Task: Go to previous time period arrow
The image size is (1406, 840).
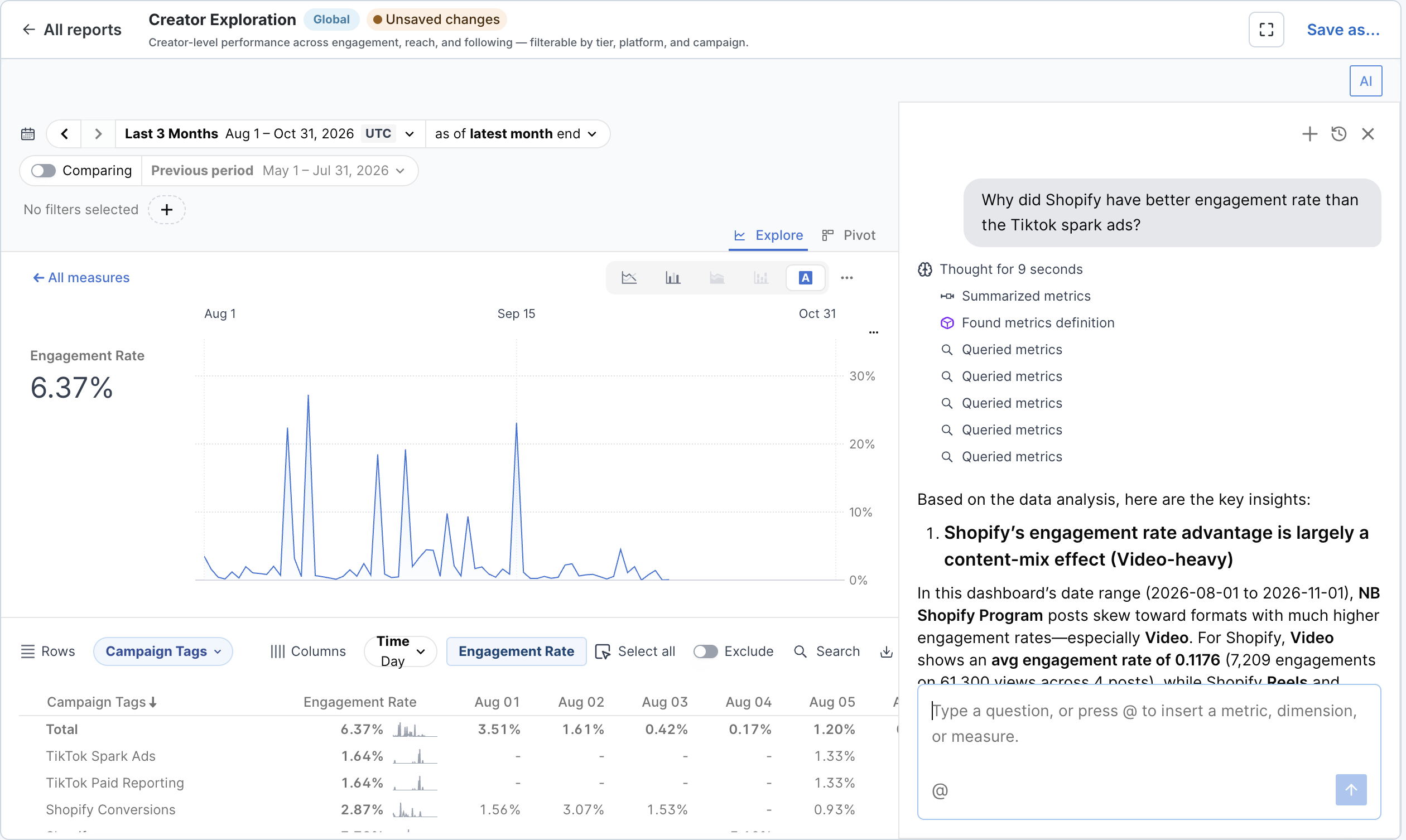Action: pos(65,133)
